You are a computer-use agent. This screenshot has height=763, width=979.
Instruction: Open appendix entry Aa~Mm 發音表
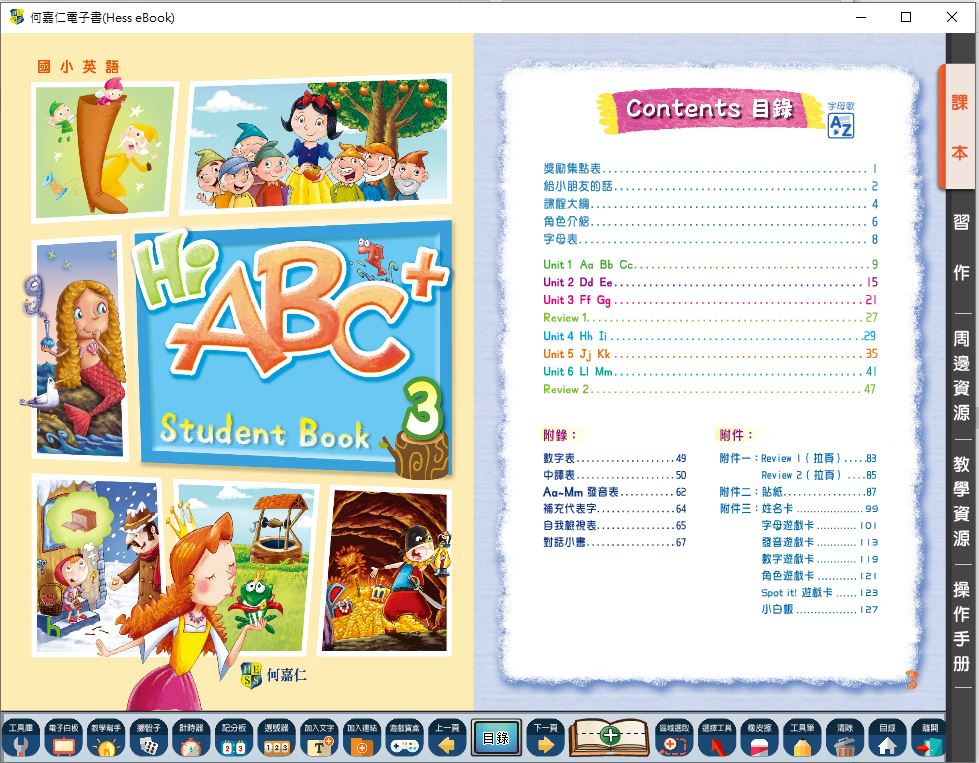(x=614, y=492)
